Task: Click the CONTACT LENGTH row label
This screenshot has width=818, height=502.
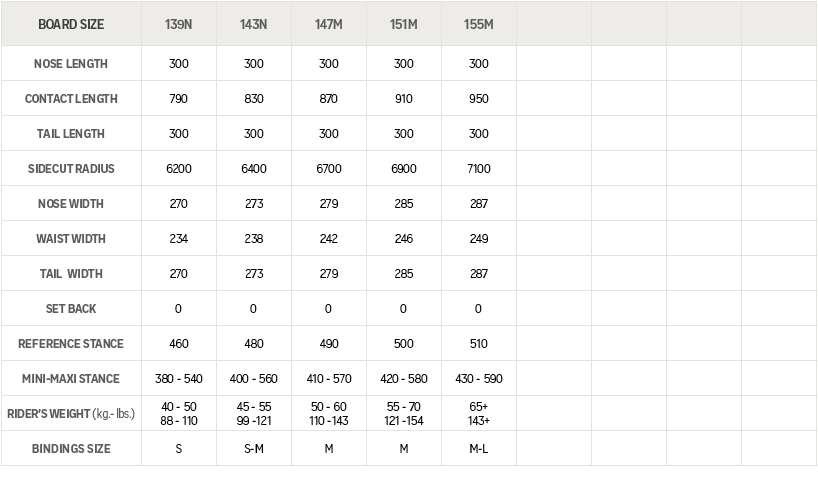Action: [x=71, y=99]
